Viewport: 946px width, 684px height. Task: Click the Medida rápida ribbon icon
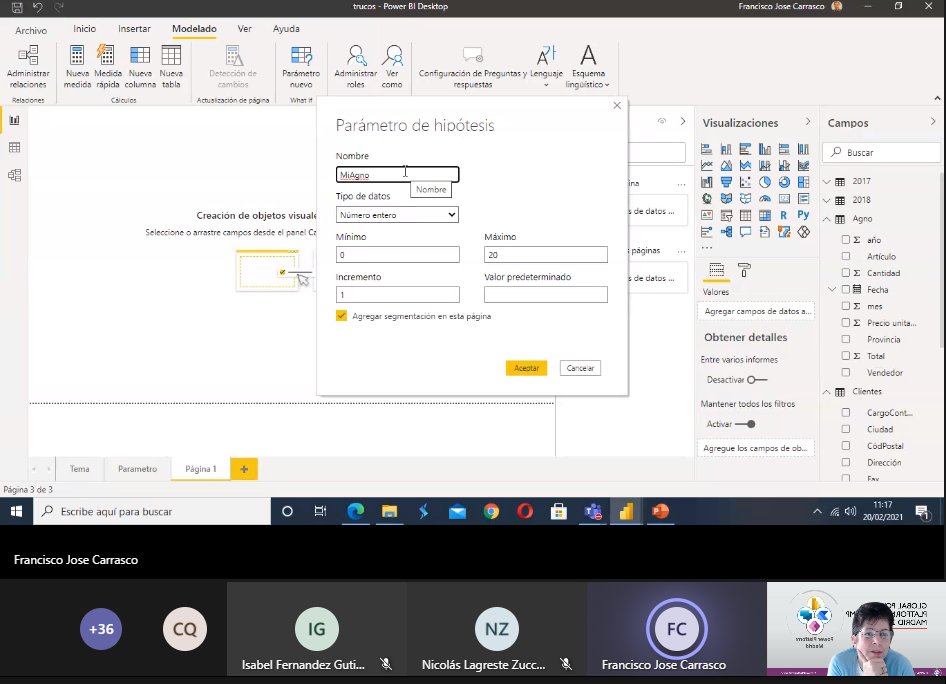coord(108,67)
